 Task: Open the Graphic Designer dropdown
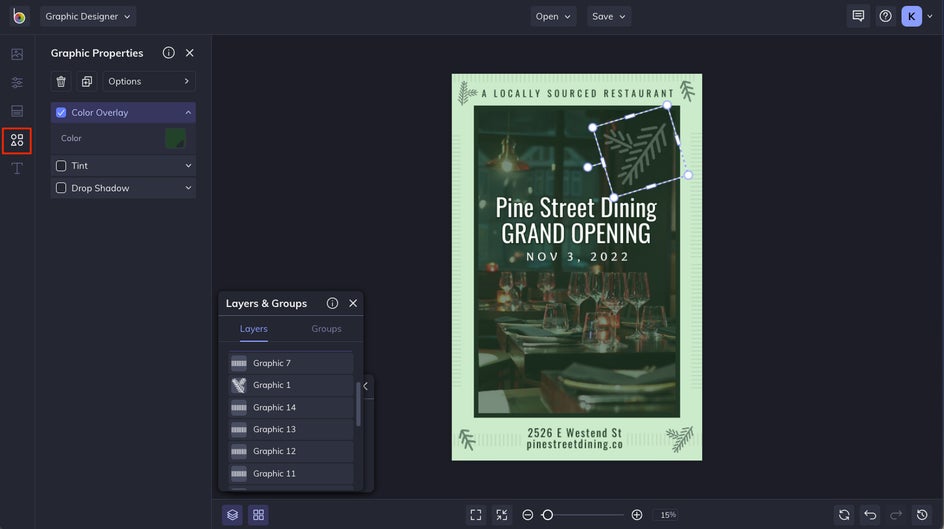[x=88, y=16]
